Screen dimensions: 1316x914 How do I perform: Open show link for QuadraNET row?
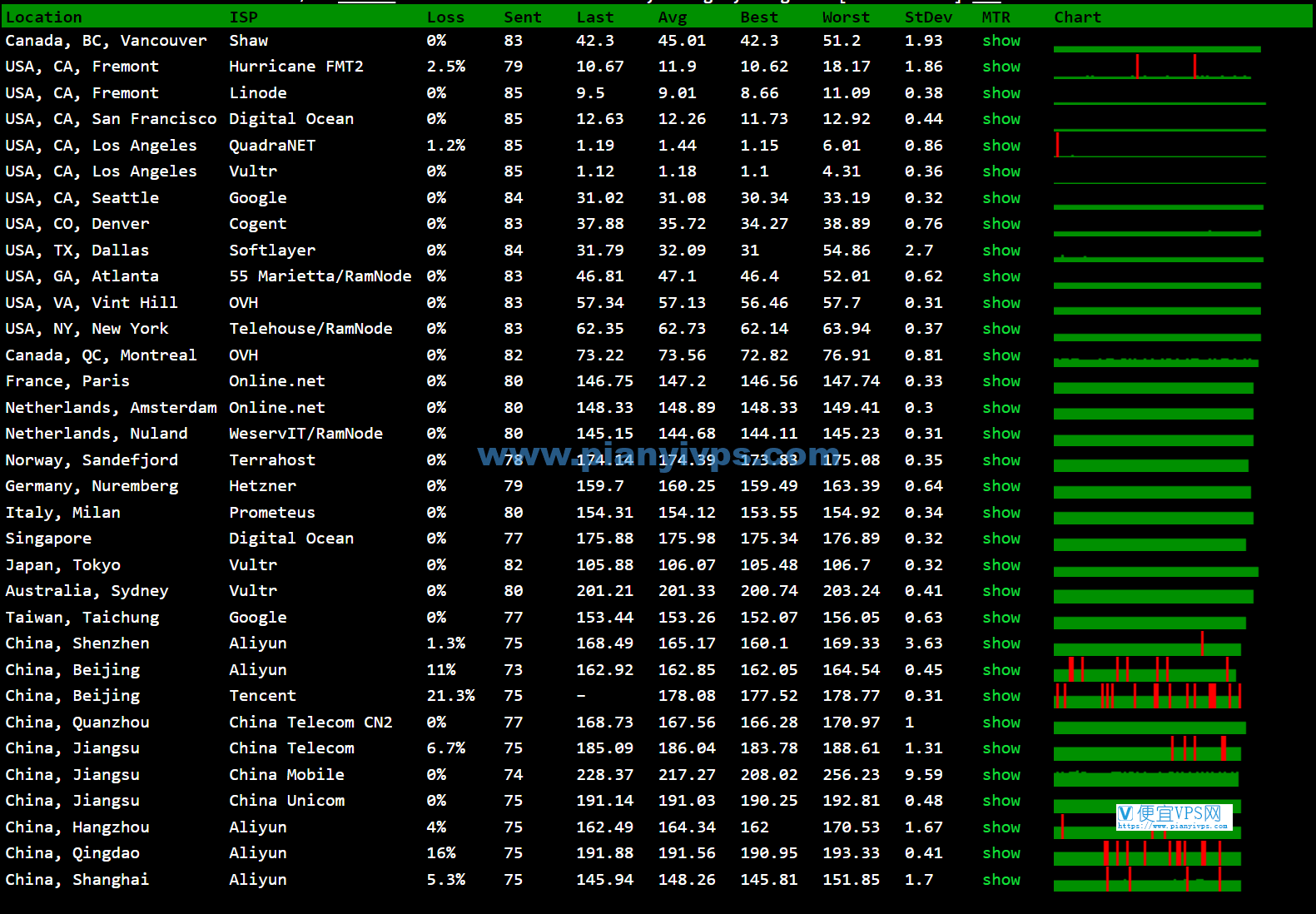pos(1001,146)
